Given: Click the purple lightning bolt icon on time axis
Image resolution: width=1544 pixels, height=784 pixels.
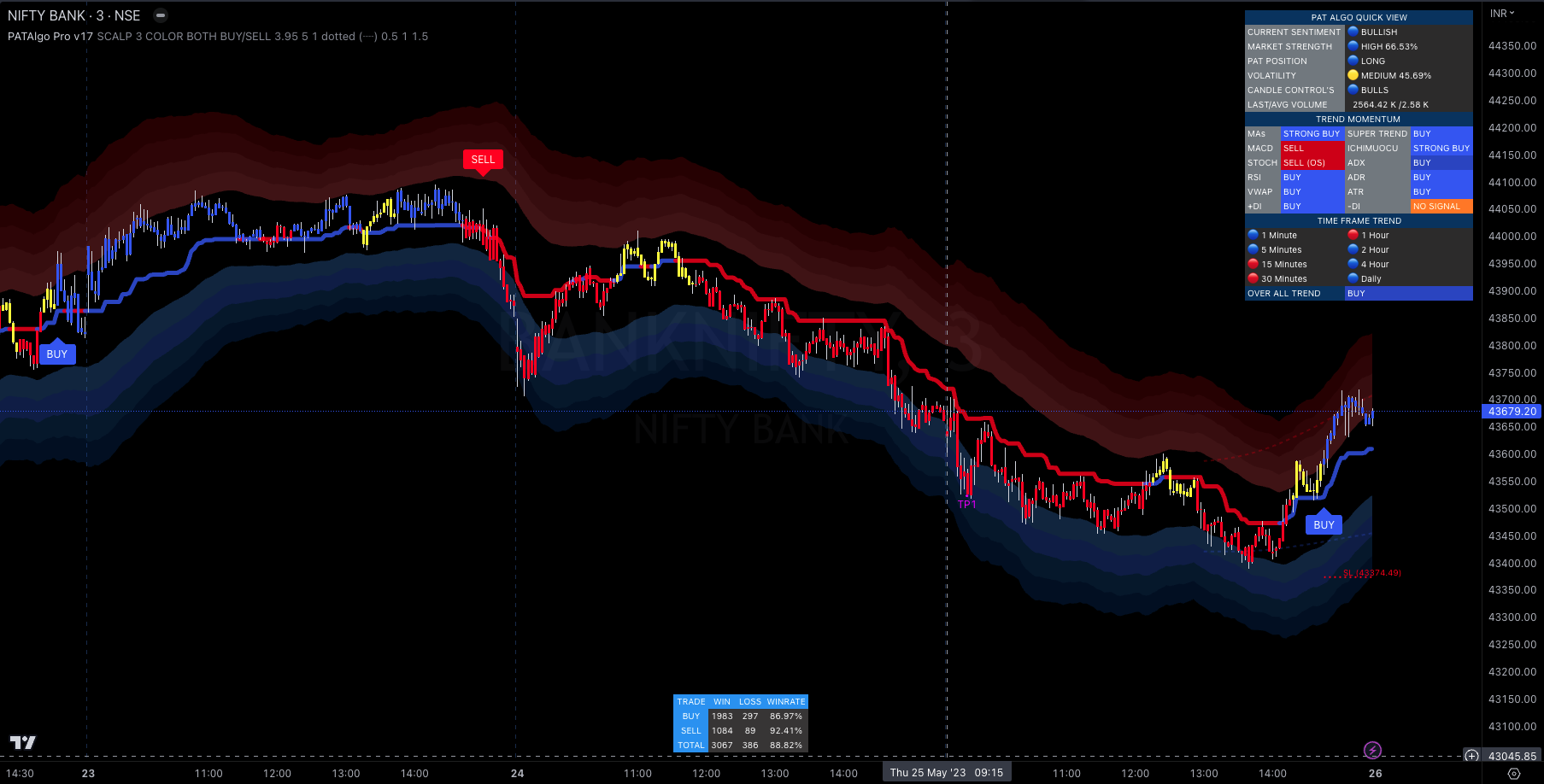Looking at the screenshot, I should coord(1372,750).
